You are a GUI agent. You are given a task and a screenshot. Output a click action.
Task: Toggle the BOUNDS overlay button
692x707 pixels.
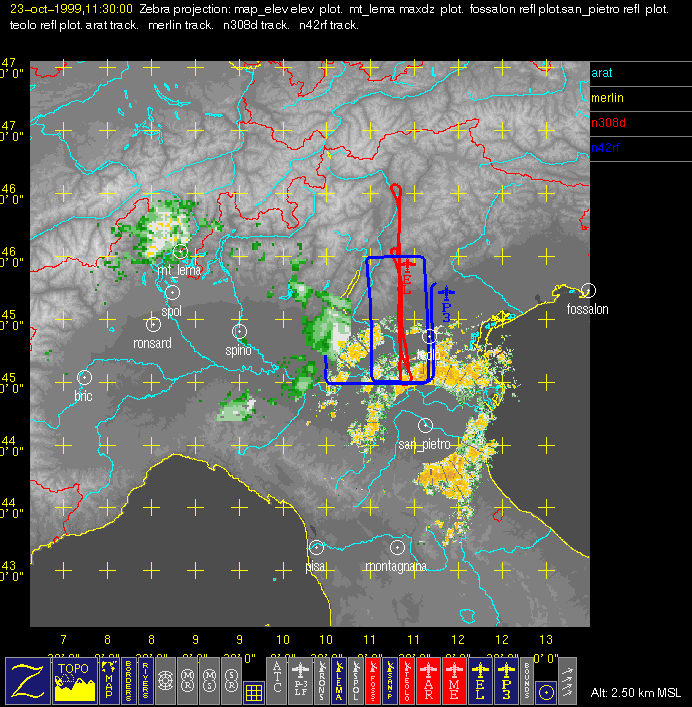(527, 681)
